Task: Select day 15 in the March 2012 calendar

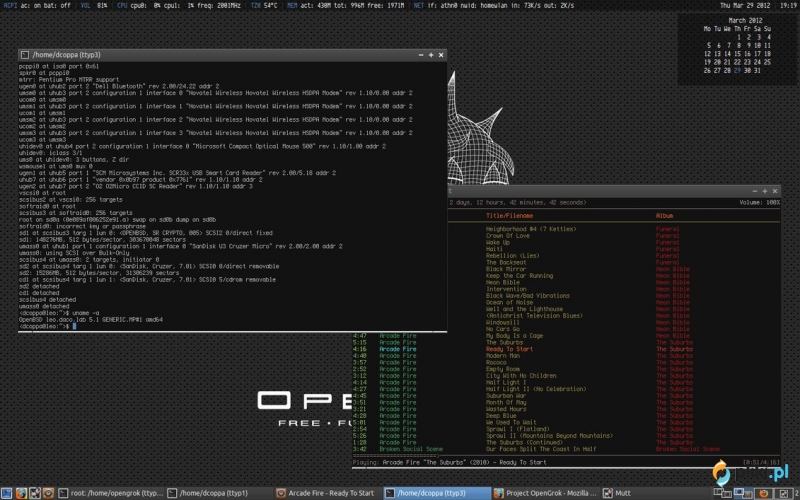Action: pyautogui.click(x=737, y=54)
